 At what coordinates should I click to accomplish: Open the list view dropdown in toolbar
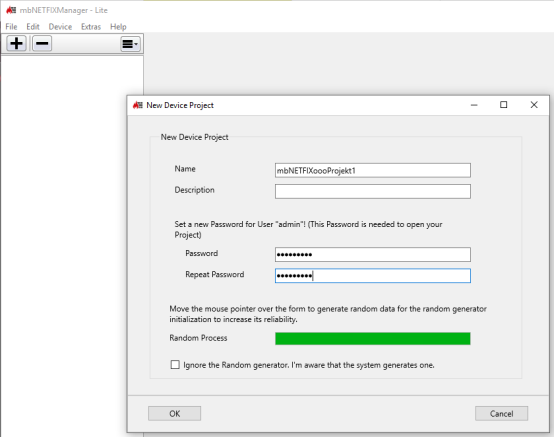click(x=130, y=44)
